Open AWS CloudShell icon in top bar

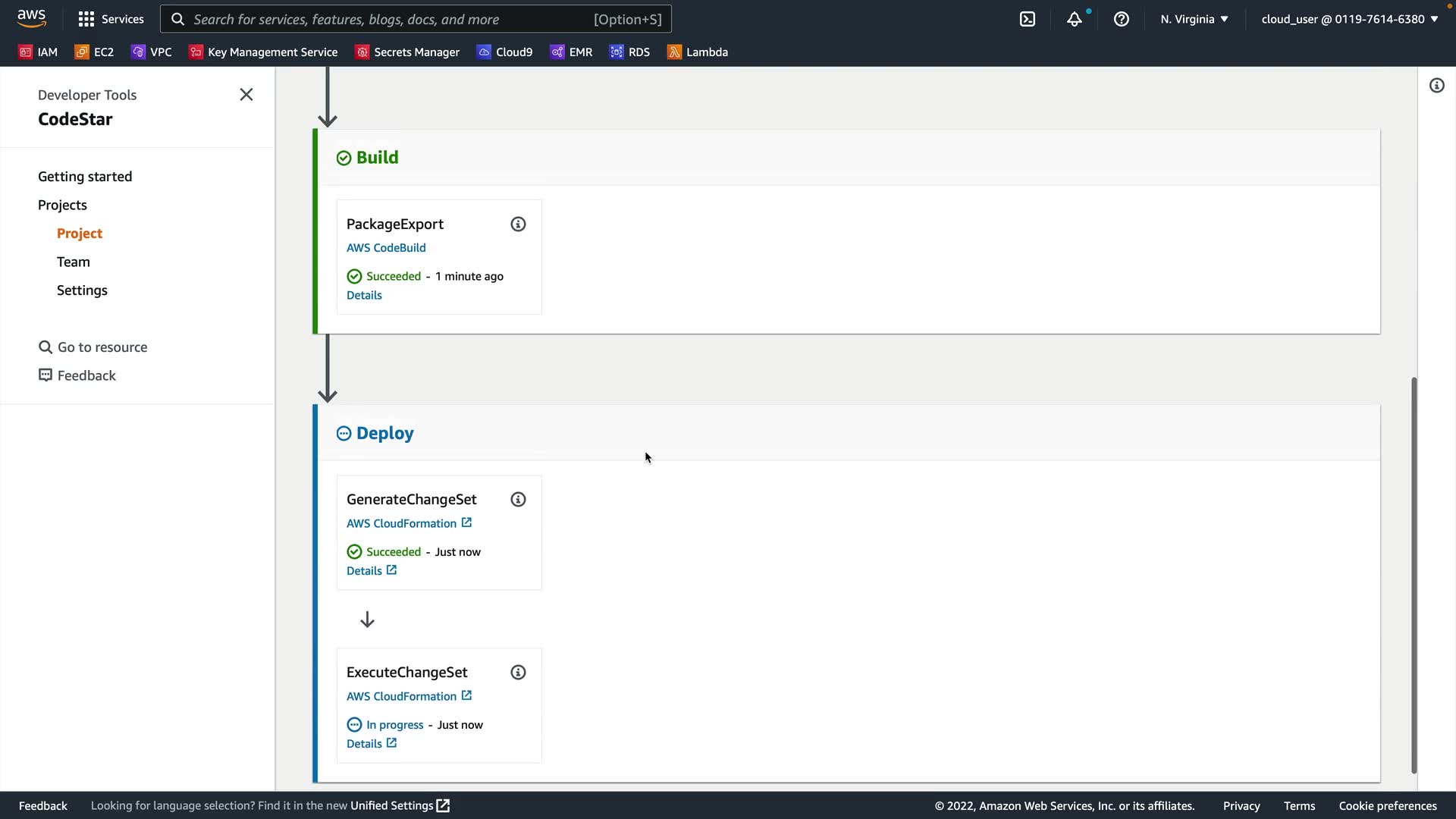point(1028,19)
